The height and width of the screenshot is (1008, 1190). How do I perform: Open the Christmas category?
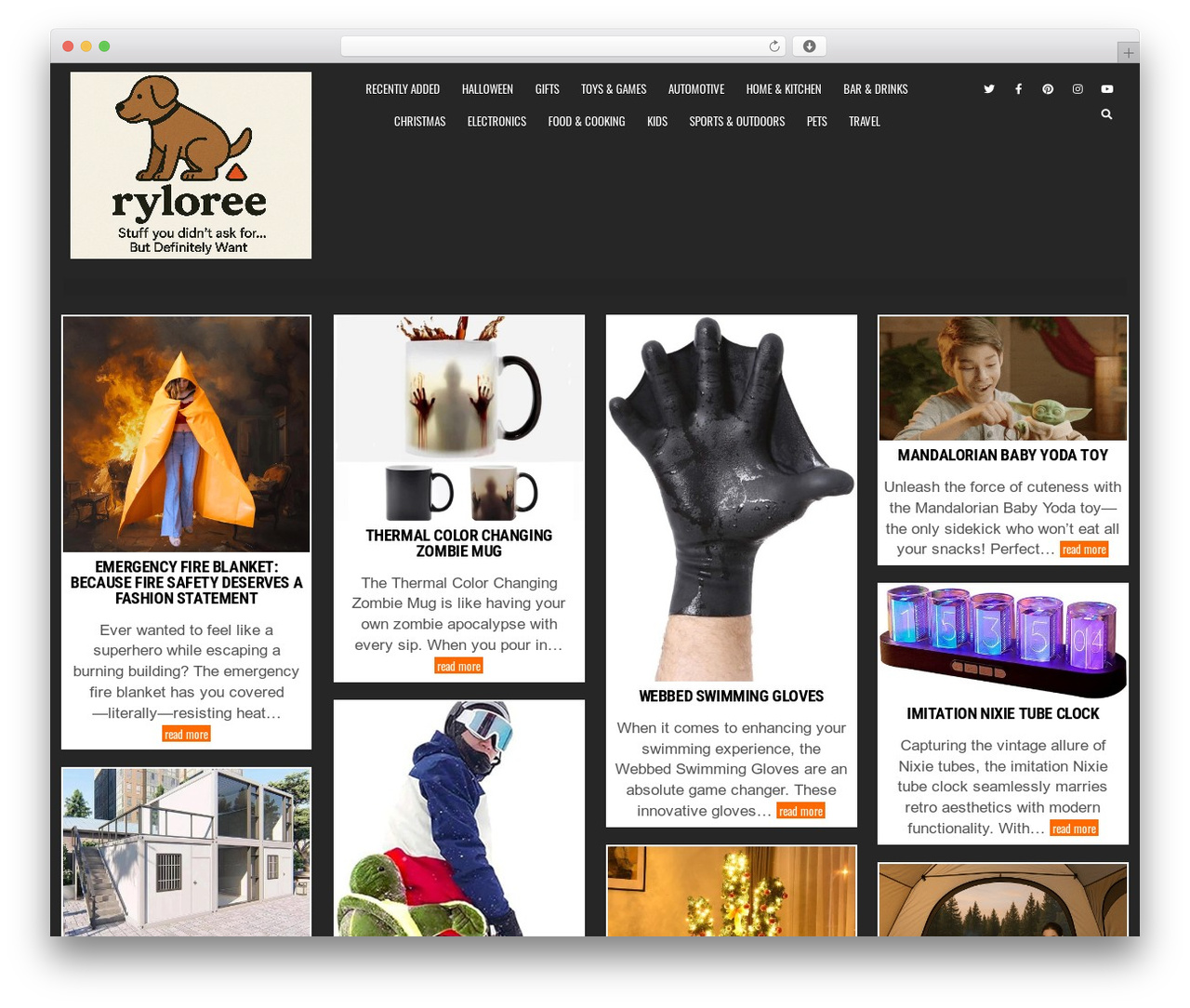[x=420, y=122]
